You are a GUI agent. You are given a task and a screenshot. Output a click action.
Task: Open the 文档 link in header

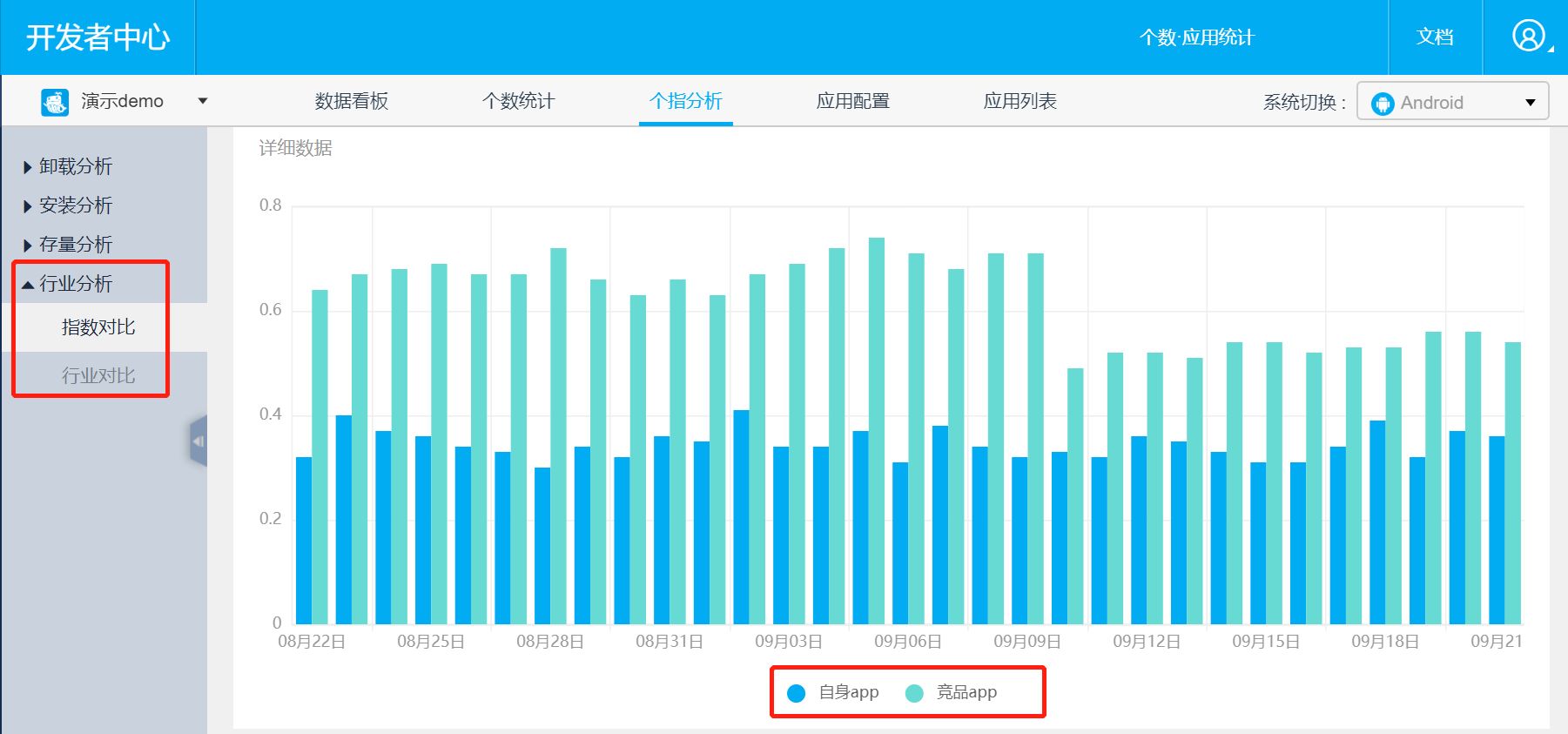click(x=1434, y=37)
